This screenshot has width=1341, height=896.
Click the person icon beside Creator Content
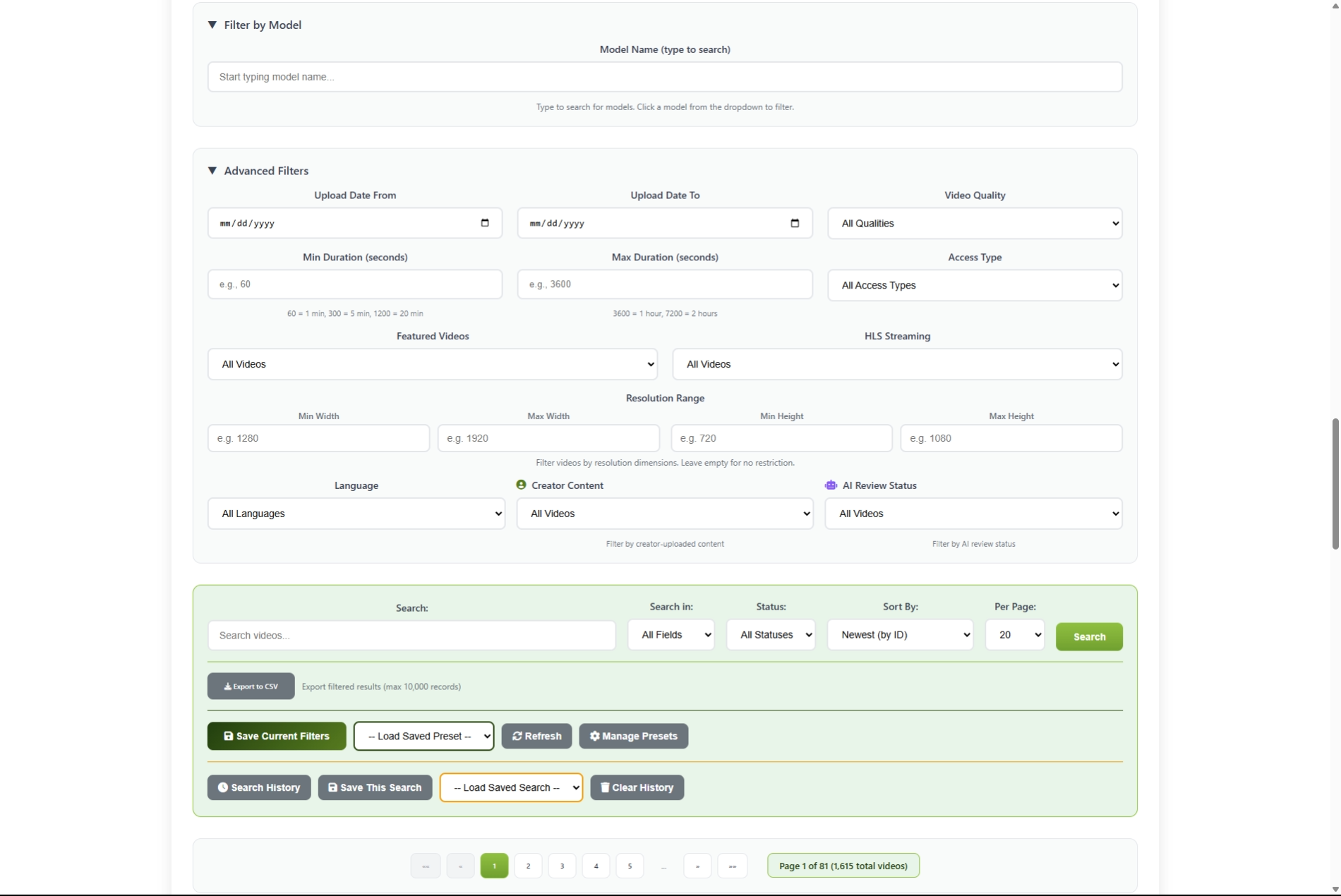(520, 485)
